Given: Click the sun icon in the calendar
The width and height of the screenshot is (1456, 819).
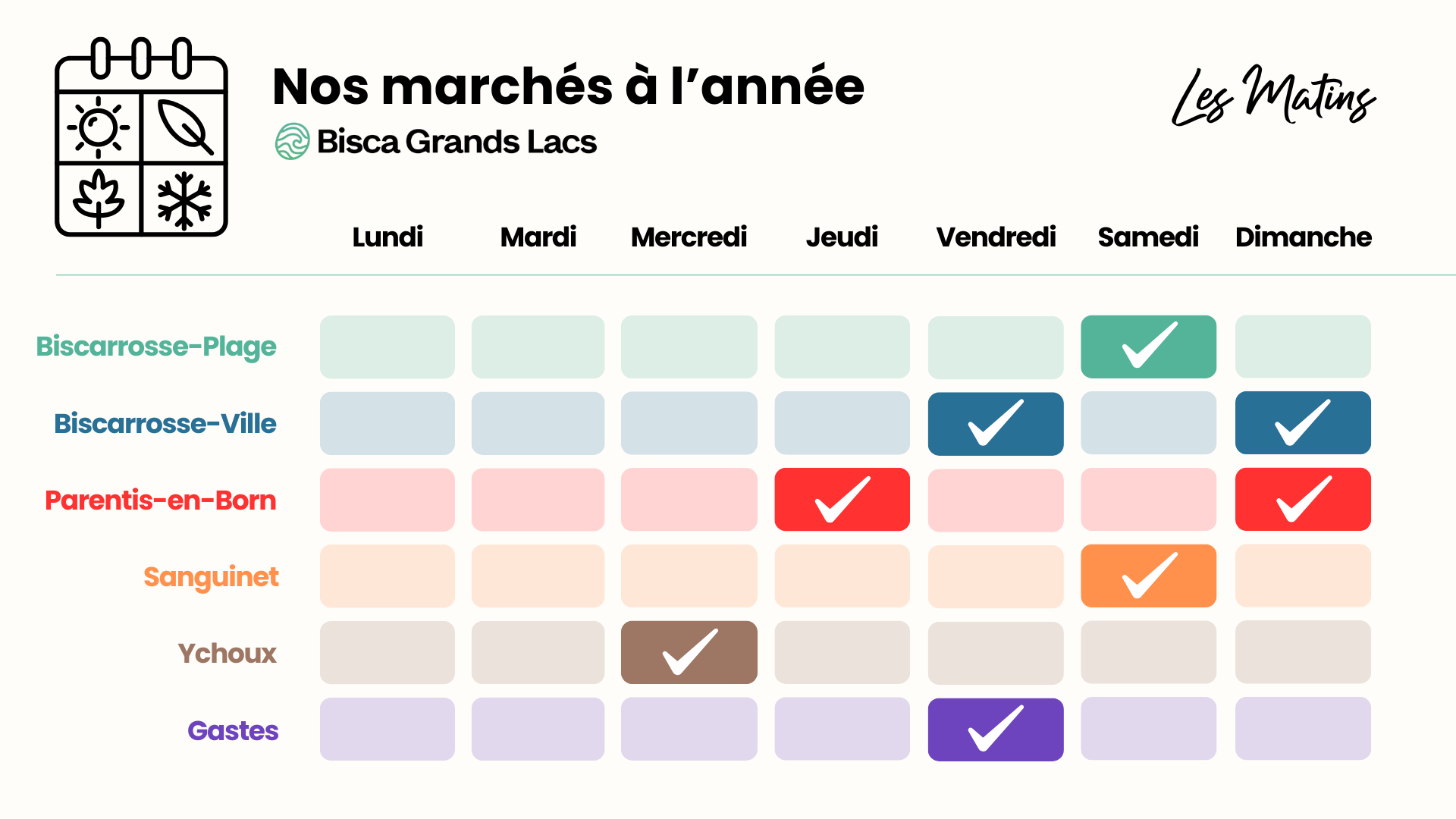Looking at the screenshot, I should point(99,127).
